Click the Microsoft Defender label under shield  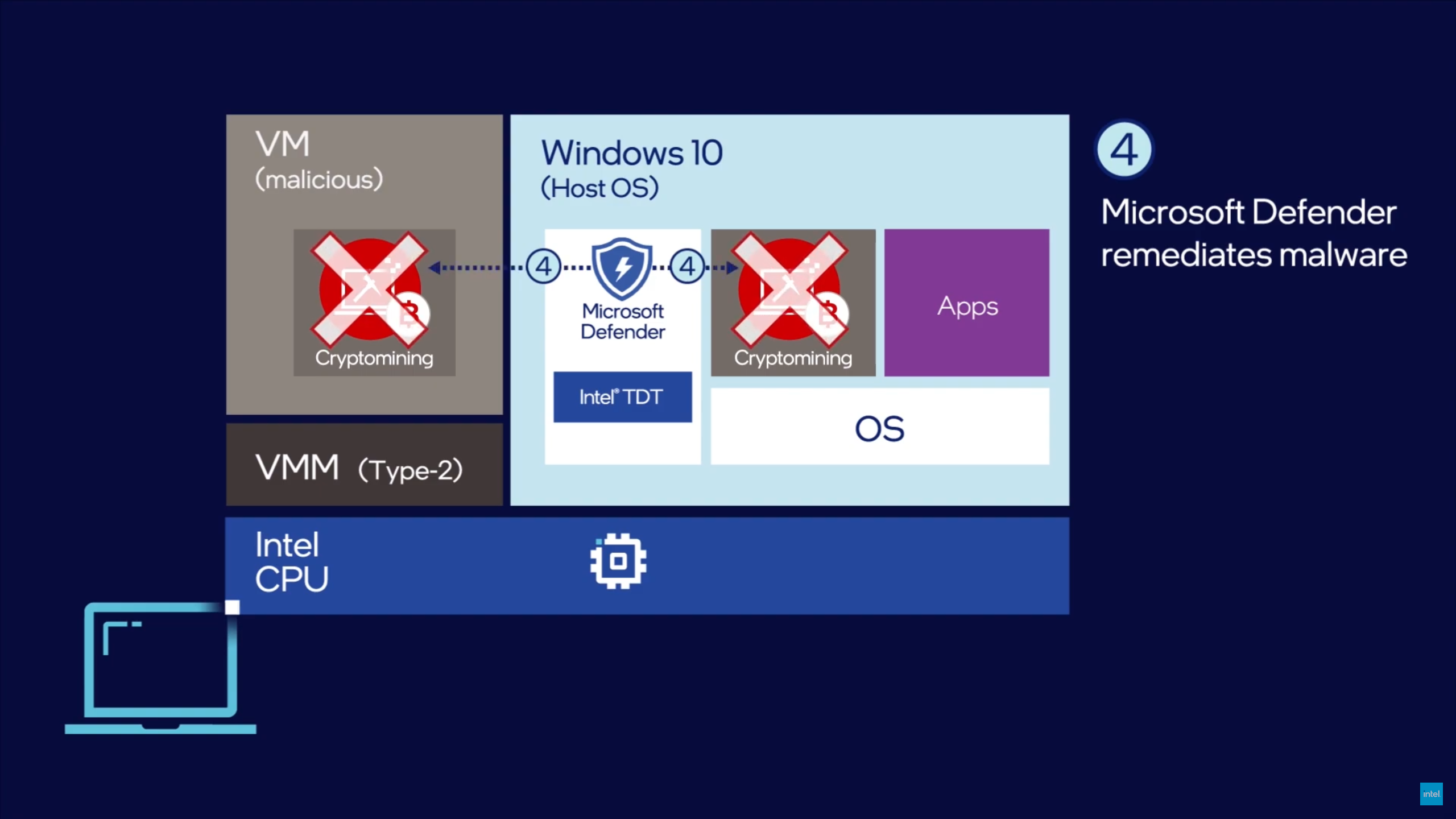[x=623, y=321]
